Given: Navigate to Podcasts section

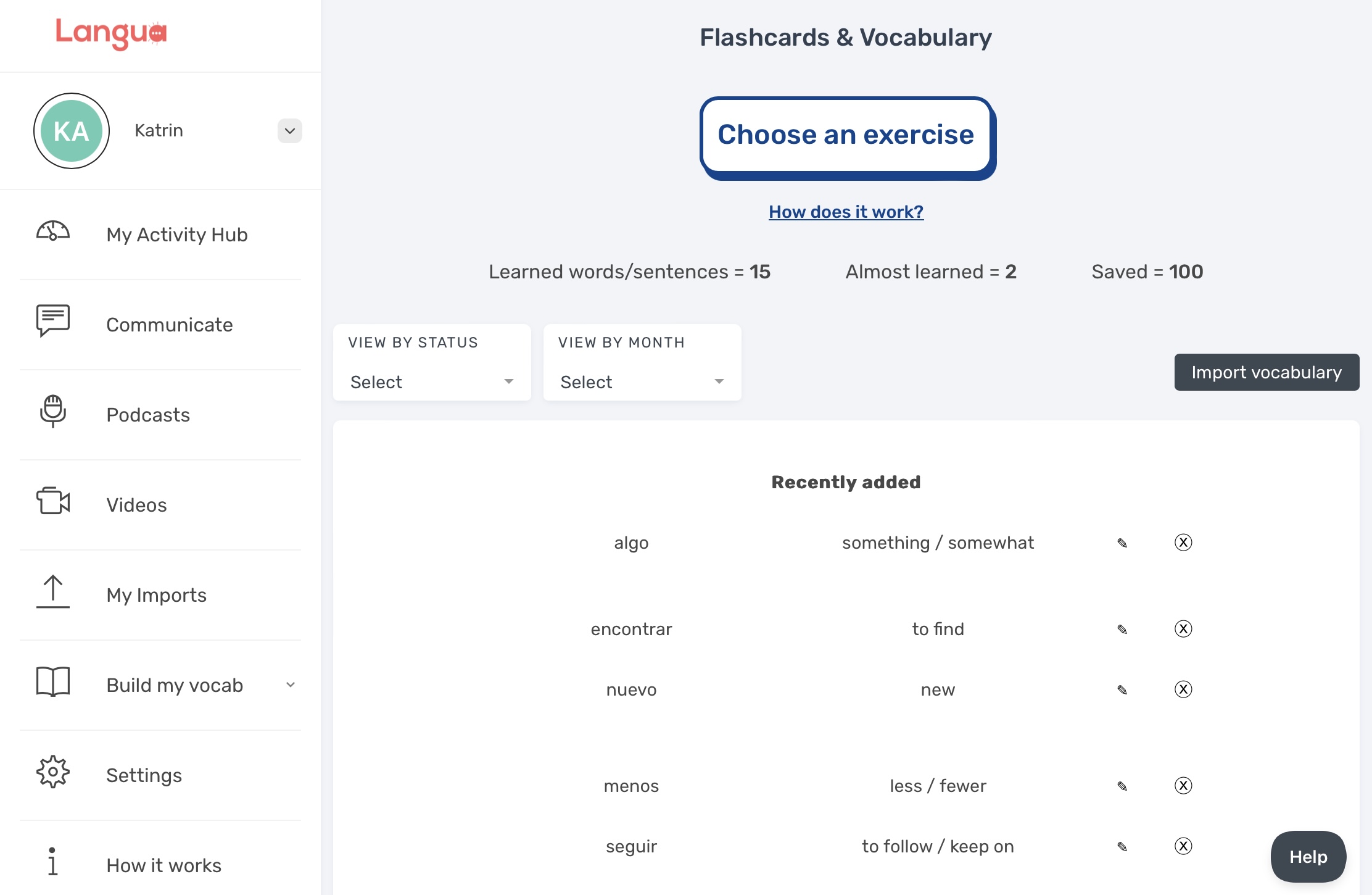Looking at the screenshot, I should pyautogui.click(x=160, y=413).
